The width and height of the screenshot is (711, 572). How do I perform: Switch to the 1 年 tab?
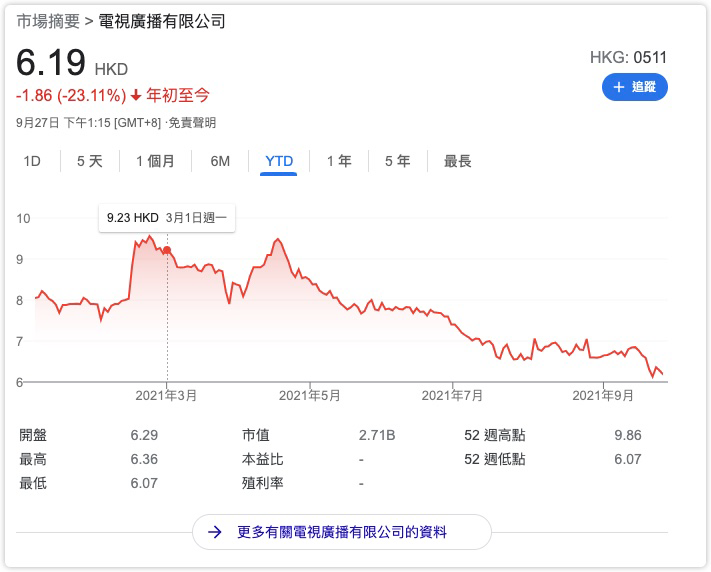click(x=339, y=161)
